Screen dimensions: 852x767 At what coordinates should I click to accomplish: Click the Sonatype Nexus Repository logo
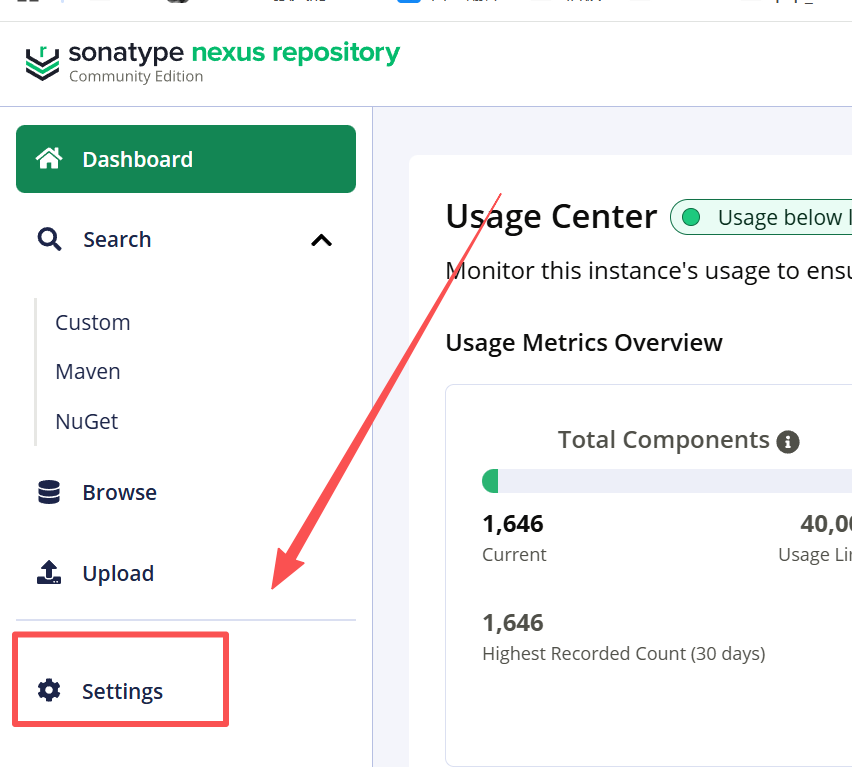point(212,62)
